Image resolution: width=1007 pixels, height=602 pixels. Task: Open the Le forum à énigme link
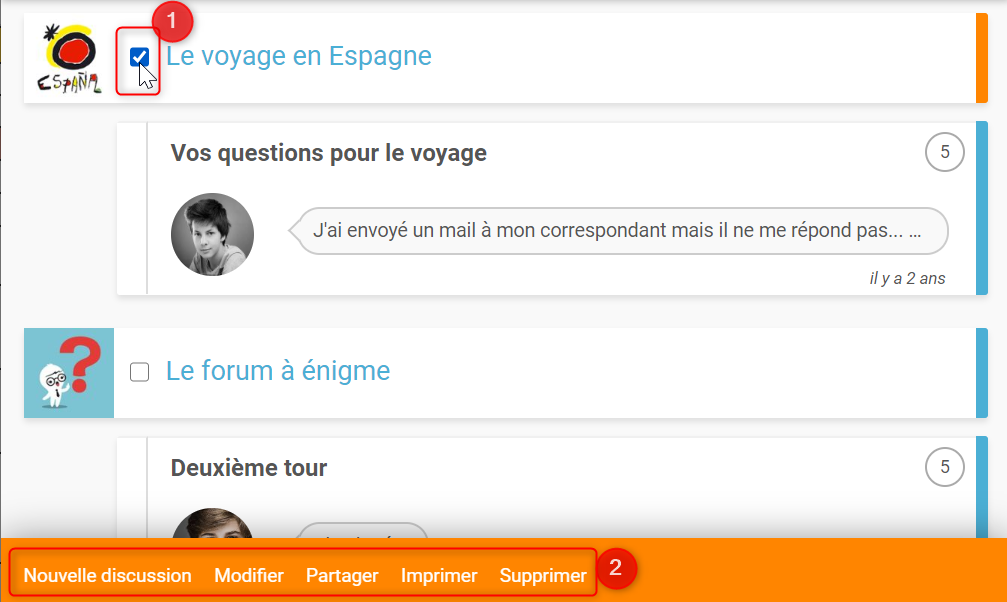278,372
